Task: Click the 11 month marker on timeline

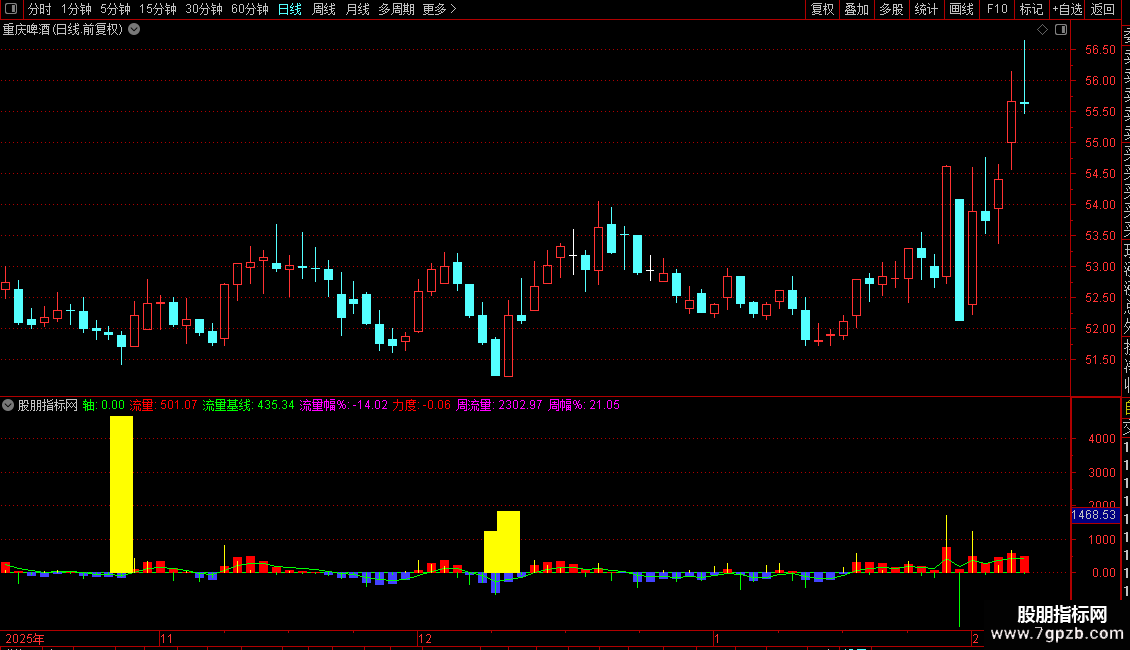Action: 166,638
